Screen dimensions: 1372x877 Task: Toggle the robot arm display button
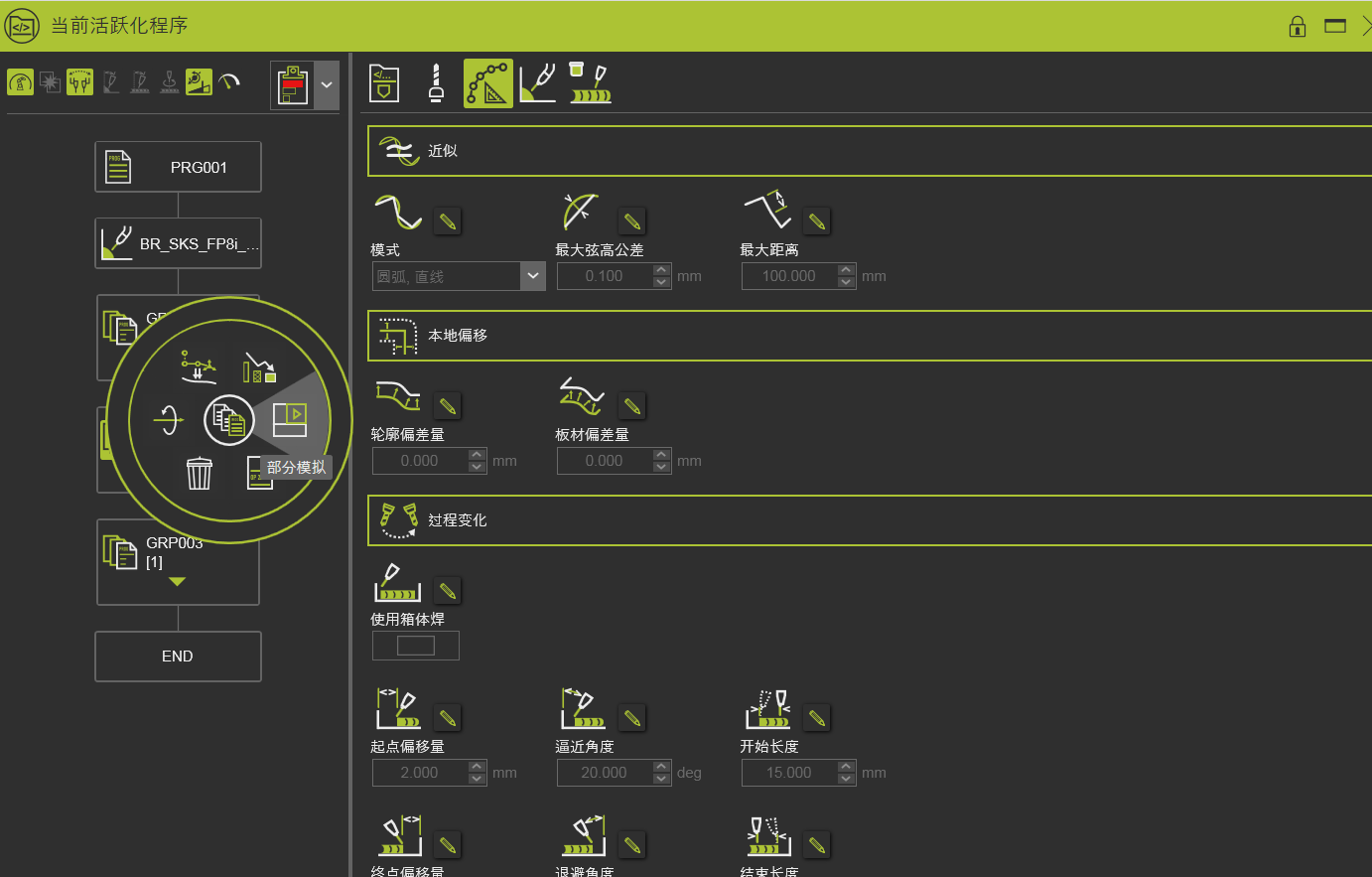20,81
